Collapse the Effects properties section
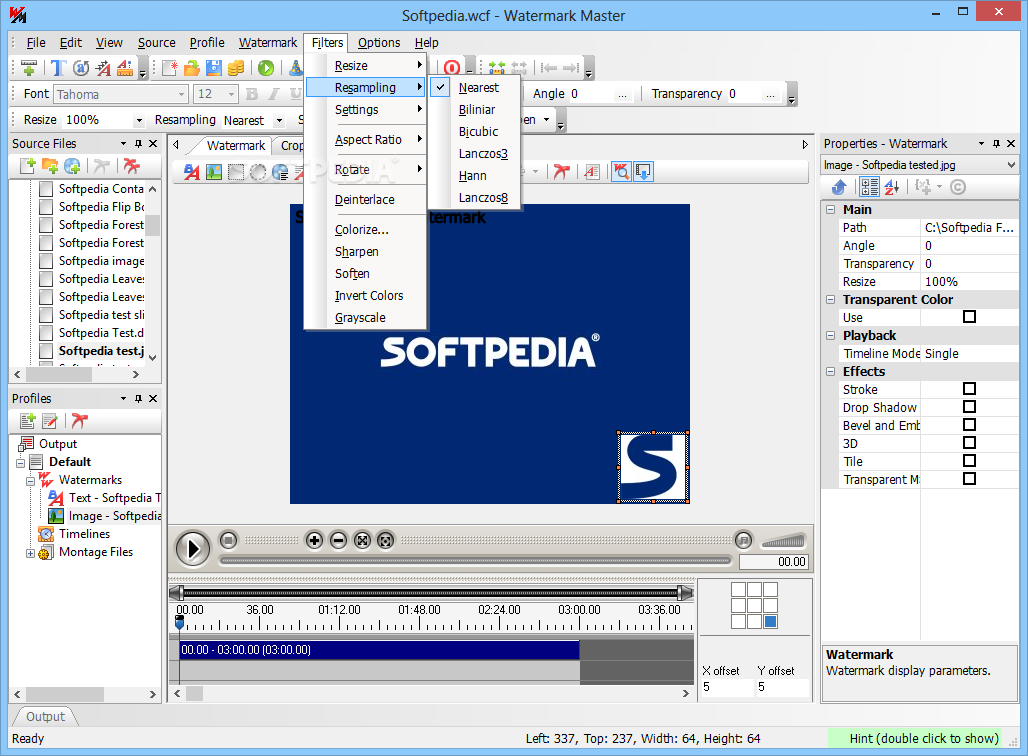 coord(831,372)
